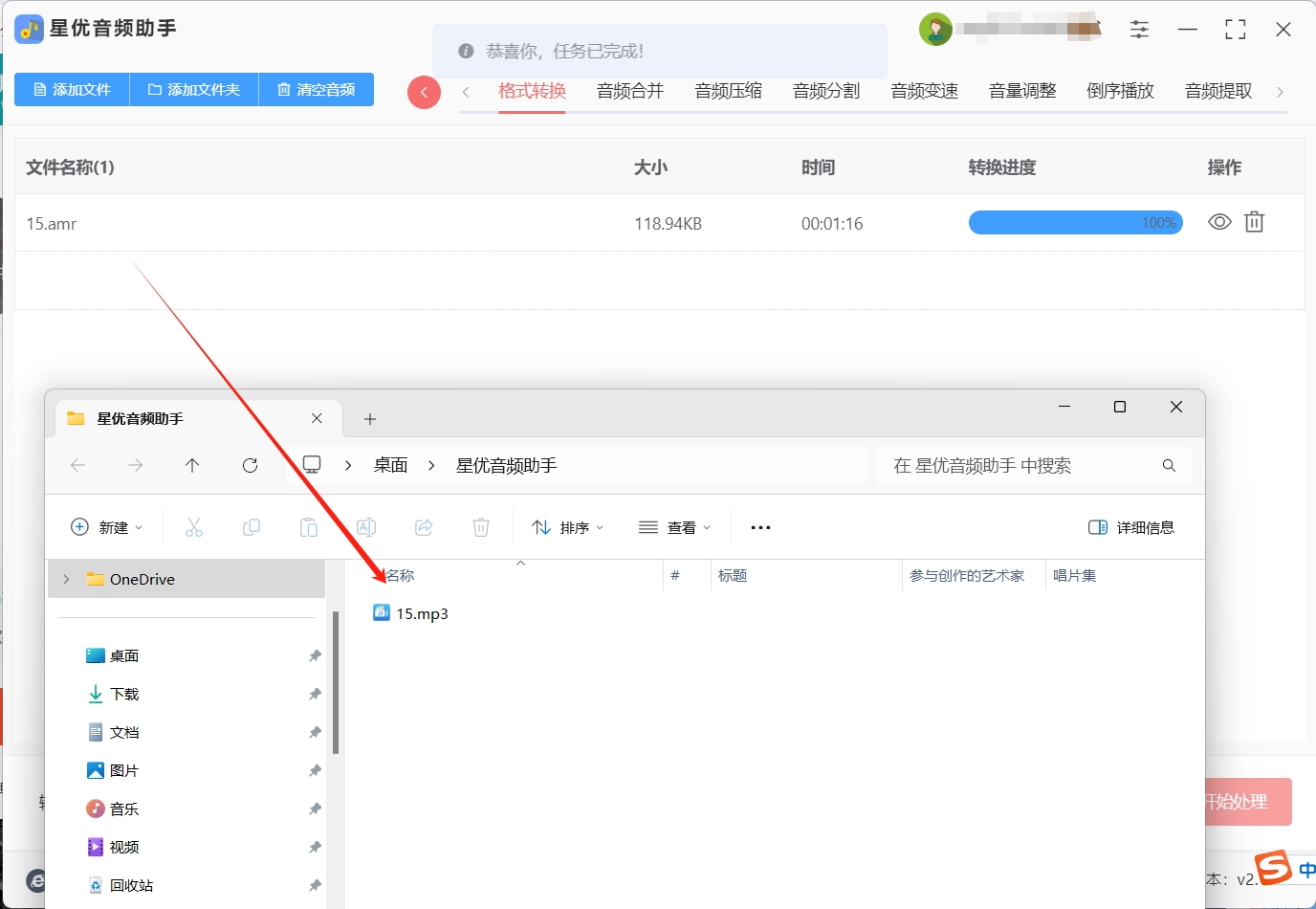Click the Rename icon

366,527
